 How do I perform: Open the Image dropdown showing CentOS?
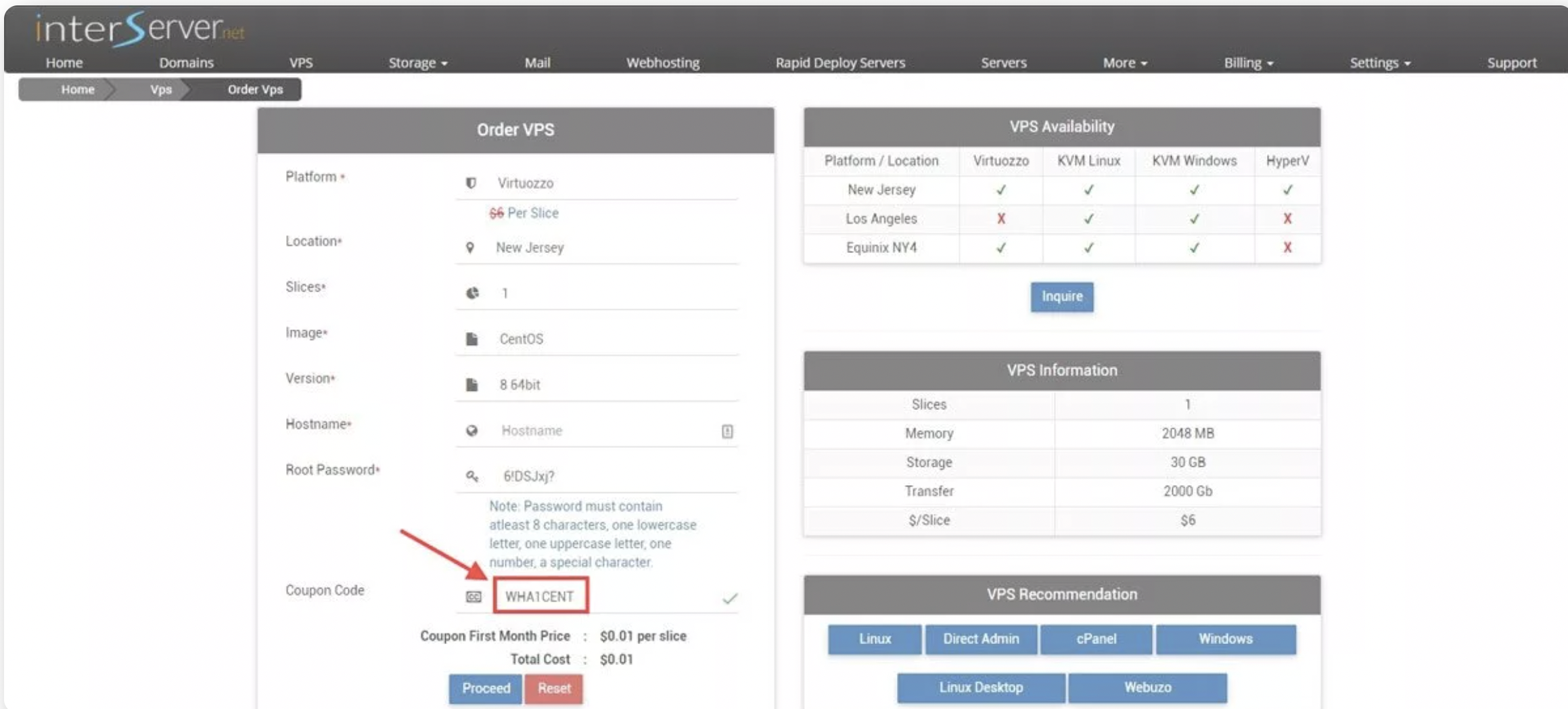click(x=597, y=339)
